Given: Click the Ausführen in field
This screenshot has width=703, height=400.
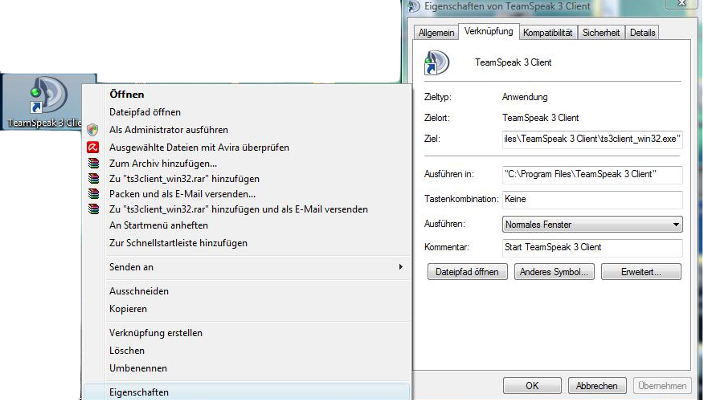Looking at the screenshot, I should point(592,174).
